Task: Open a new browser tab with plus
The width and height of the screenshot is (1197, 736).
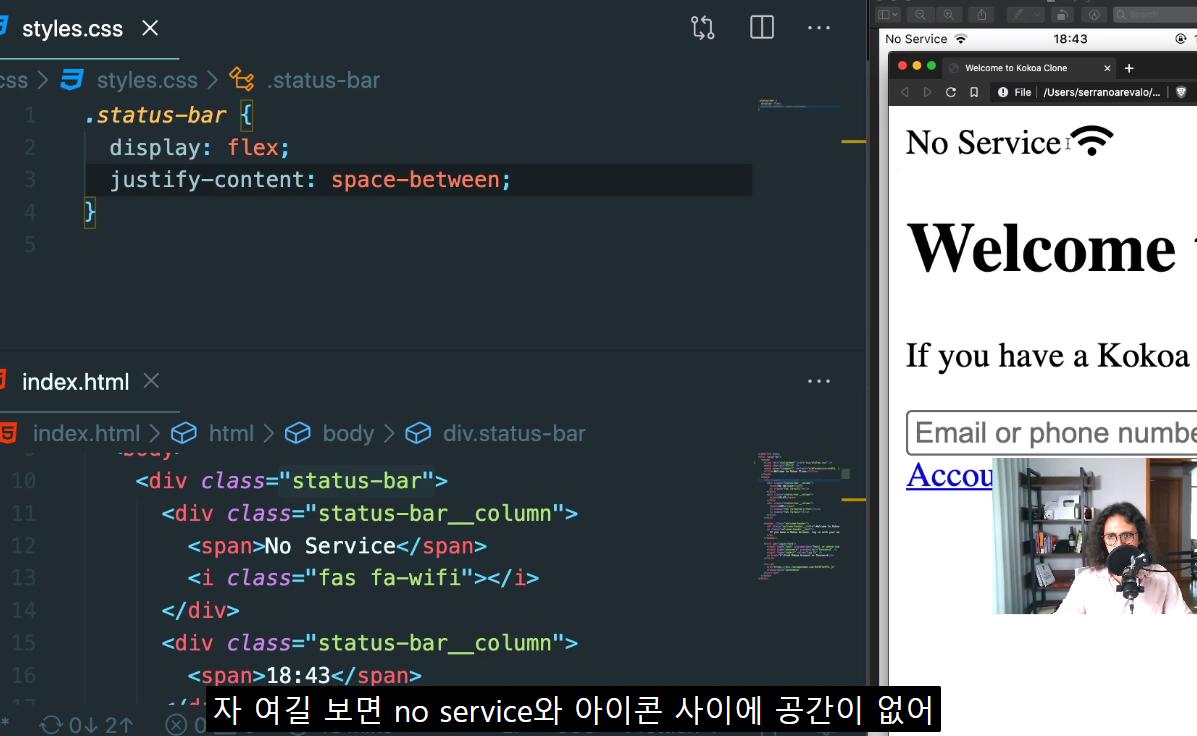Action: pyautogui.click(x=1129, y=68)
